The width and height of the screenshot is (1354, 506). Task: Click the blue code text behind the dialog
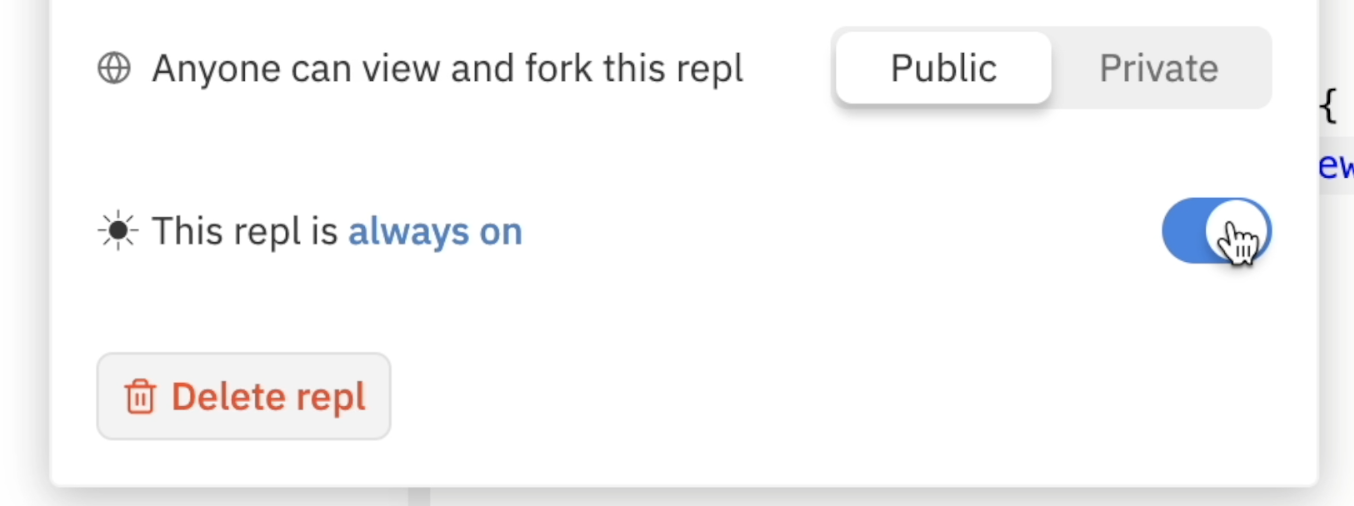1337,166
